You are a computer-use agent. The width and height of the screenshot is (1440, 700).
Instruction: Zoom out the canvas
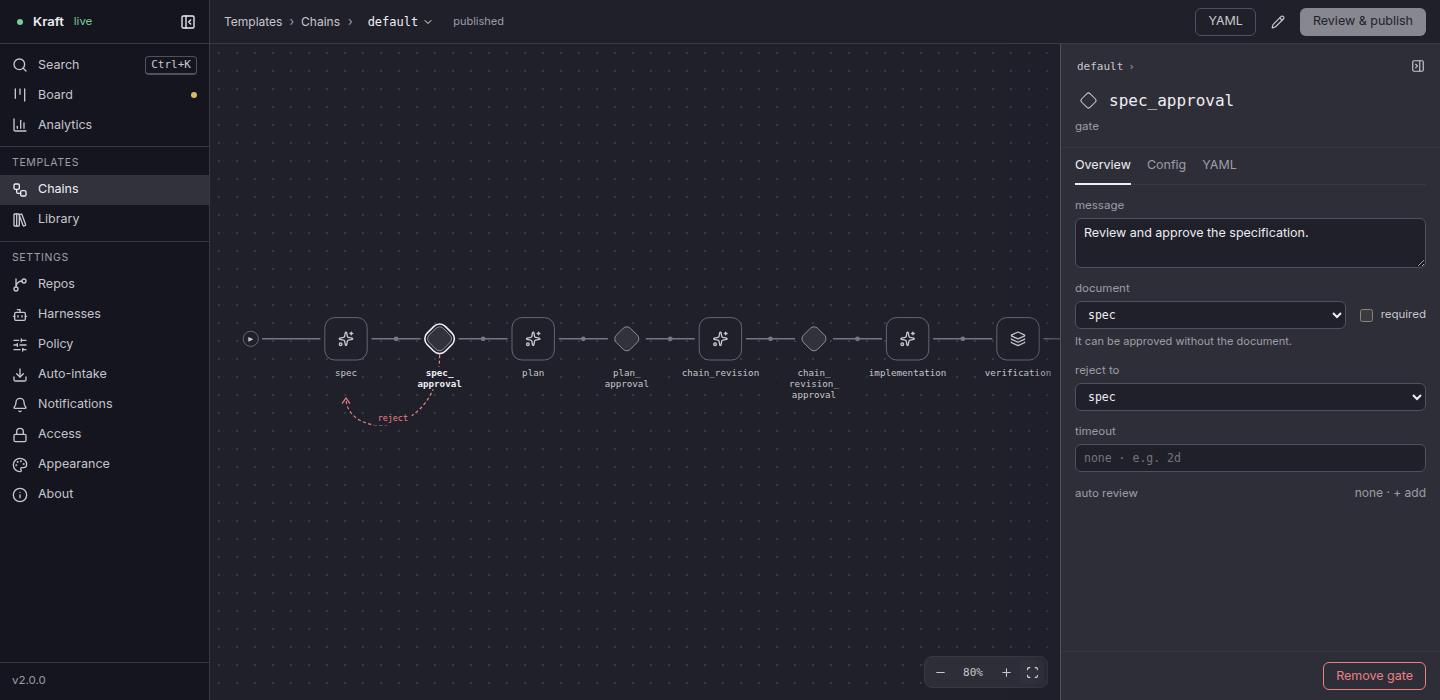(x=940, y=673)
